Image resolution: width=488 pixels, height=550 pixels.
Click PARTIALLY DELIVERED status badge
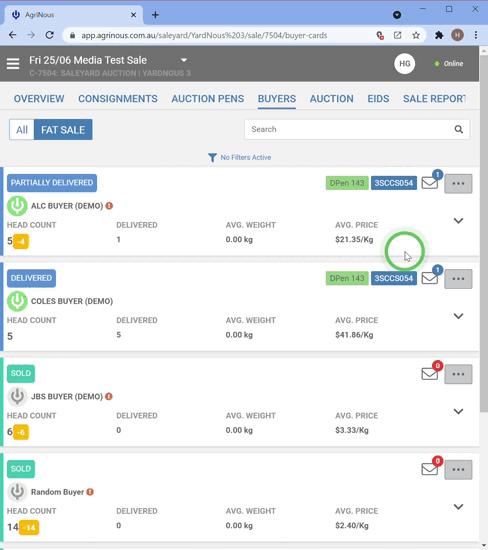[x=52, y=183]
